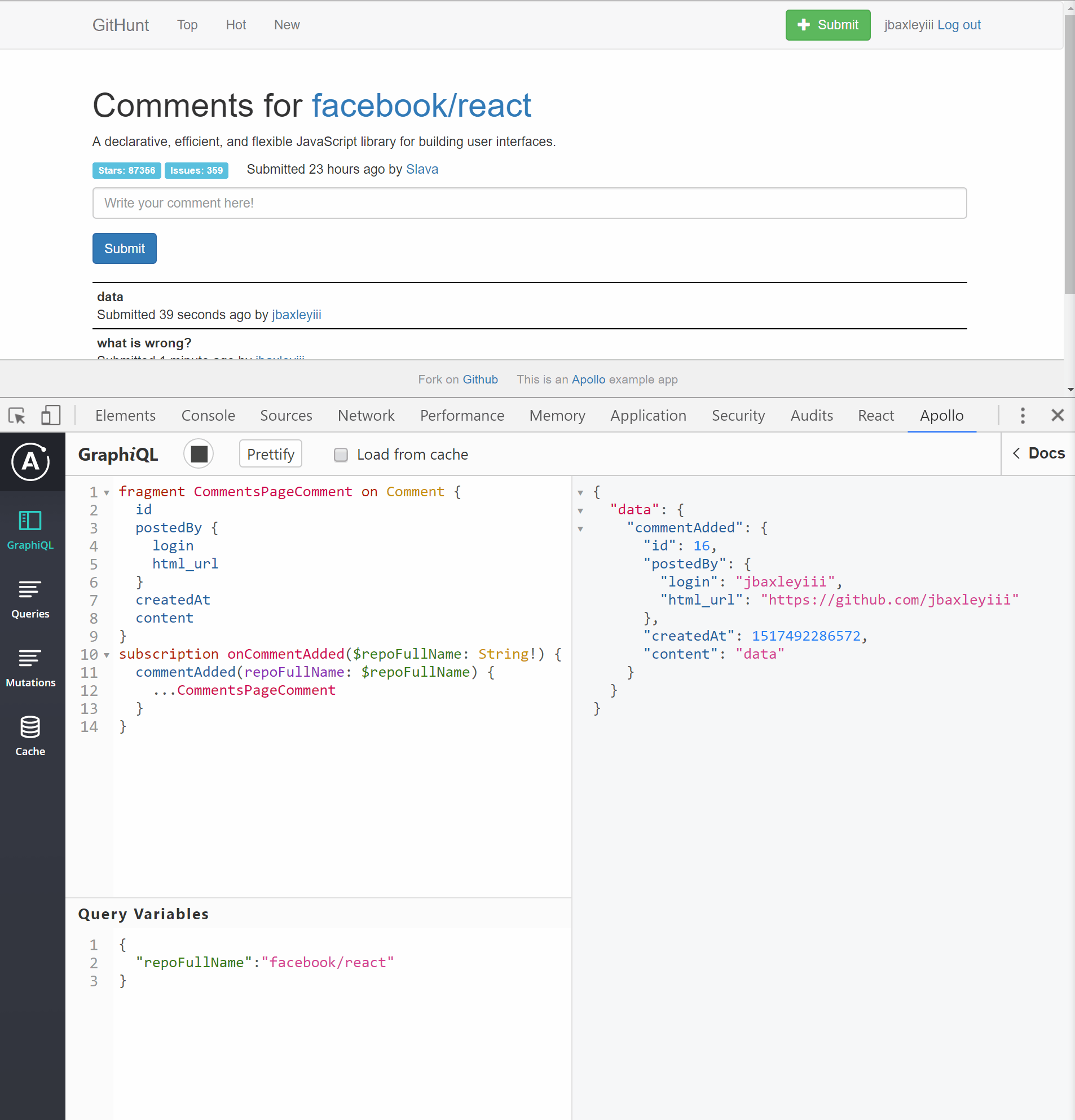This screenshot has height=1120, width=1075.
Task: Collapse the fragment at line 1
Action: pos(106,492)
